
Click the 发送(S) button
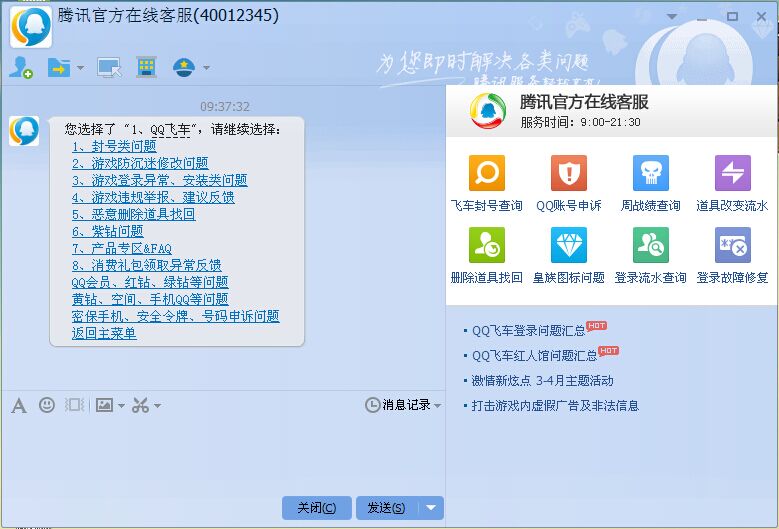(387, 508)
